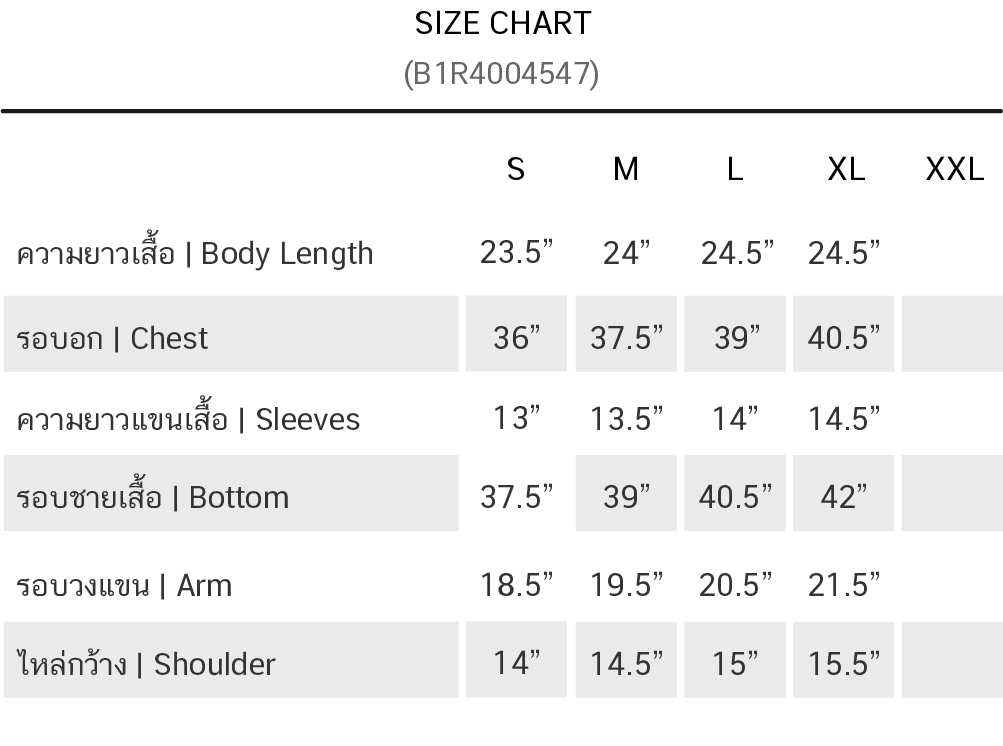This screenshot has height=746, width=1003.
Task: Click the Arm row label
Action: click(x=124, y=584)
